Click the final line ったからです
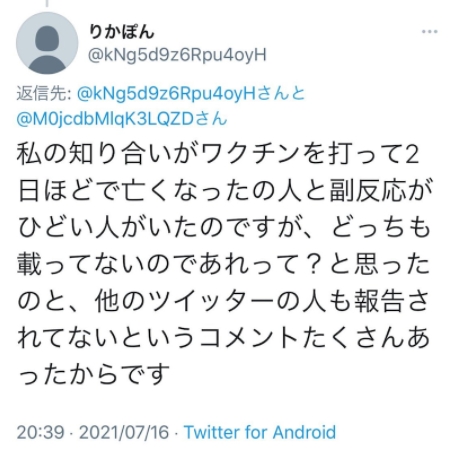This screenshot has width=455, height=452. coord(94,374)
